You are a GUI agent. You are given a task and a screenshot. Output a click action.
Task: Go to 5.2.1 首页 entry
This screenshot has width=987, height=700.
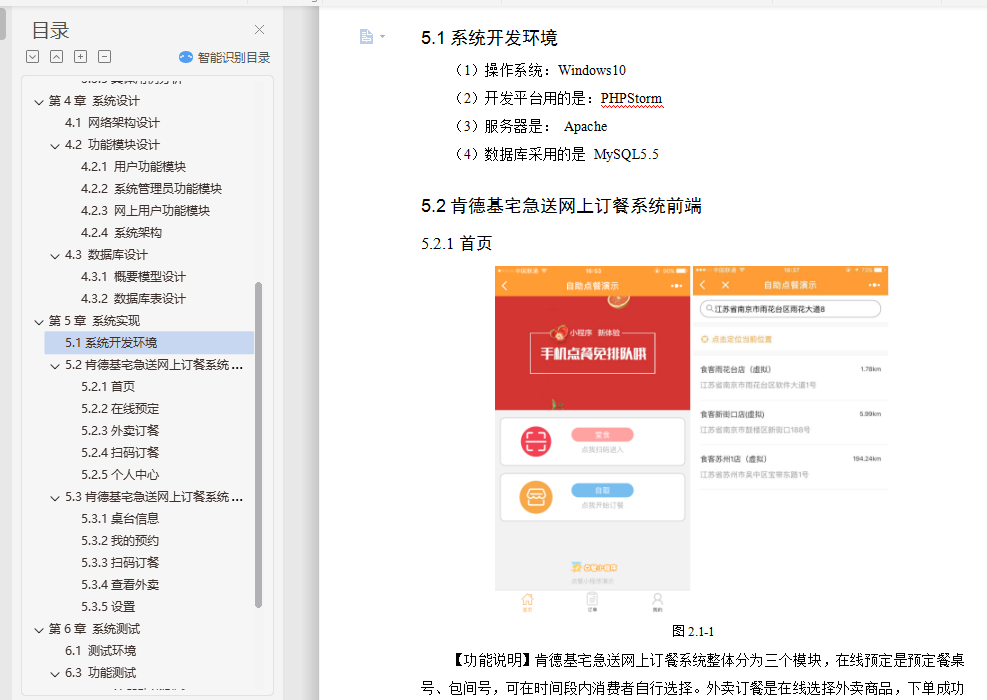tap(108, 387)
